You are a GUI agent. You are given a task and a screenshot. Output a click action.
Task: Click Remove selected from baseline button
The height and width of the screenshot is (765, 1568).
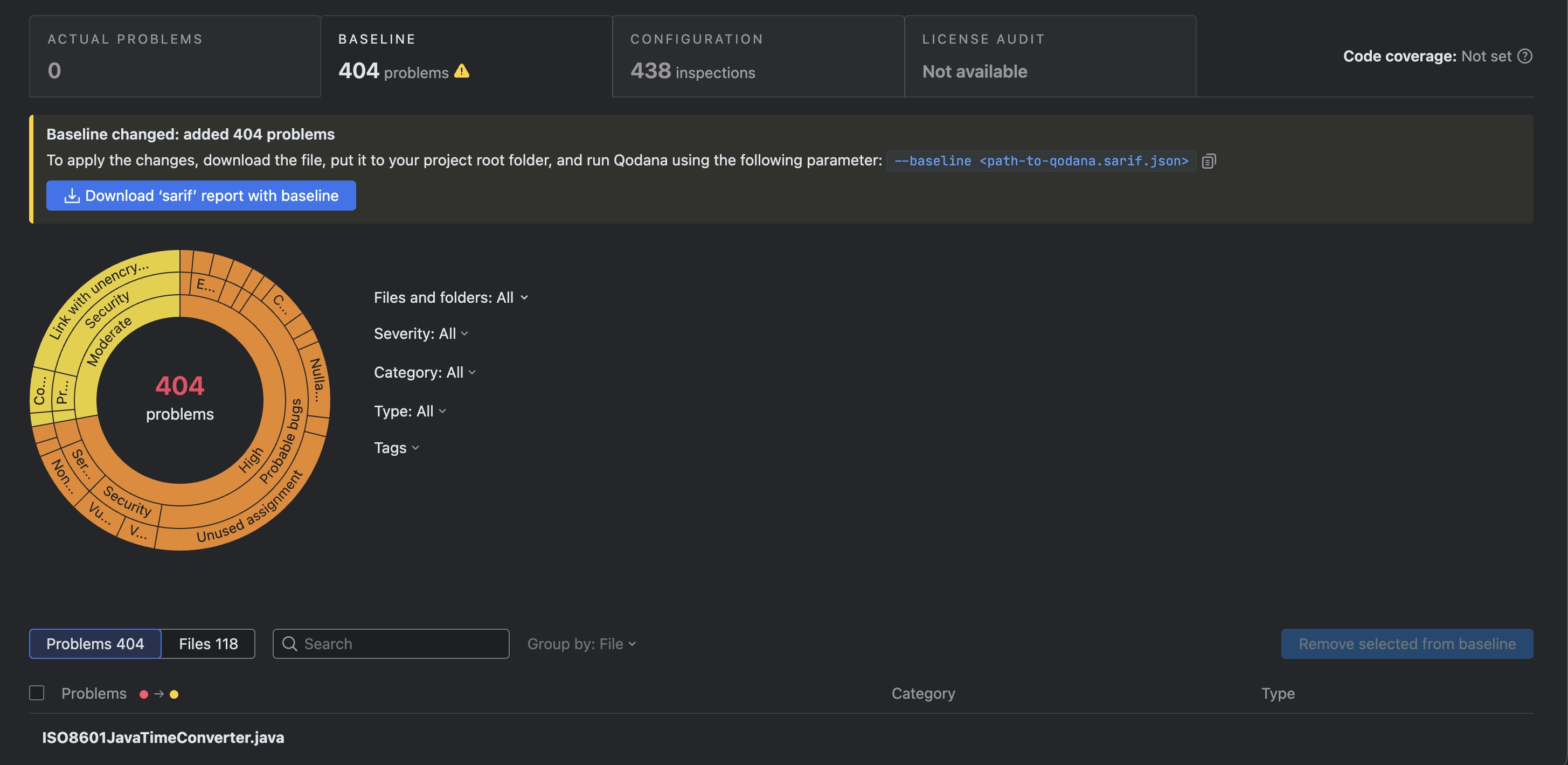(1407, 644)
